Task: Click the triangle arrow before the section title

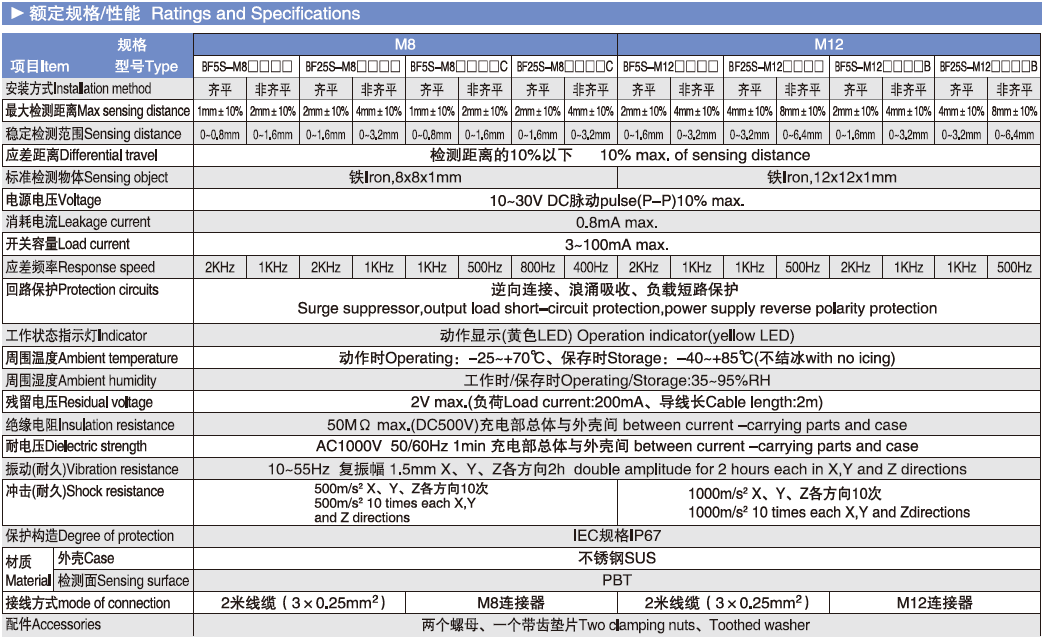Action: click(x=15, y=14)
